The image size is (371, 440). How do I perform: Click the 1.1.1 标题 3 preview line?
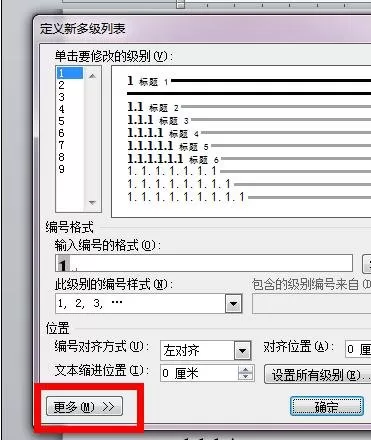(x=249, y=120)
